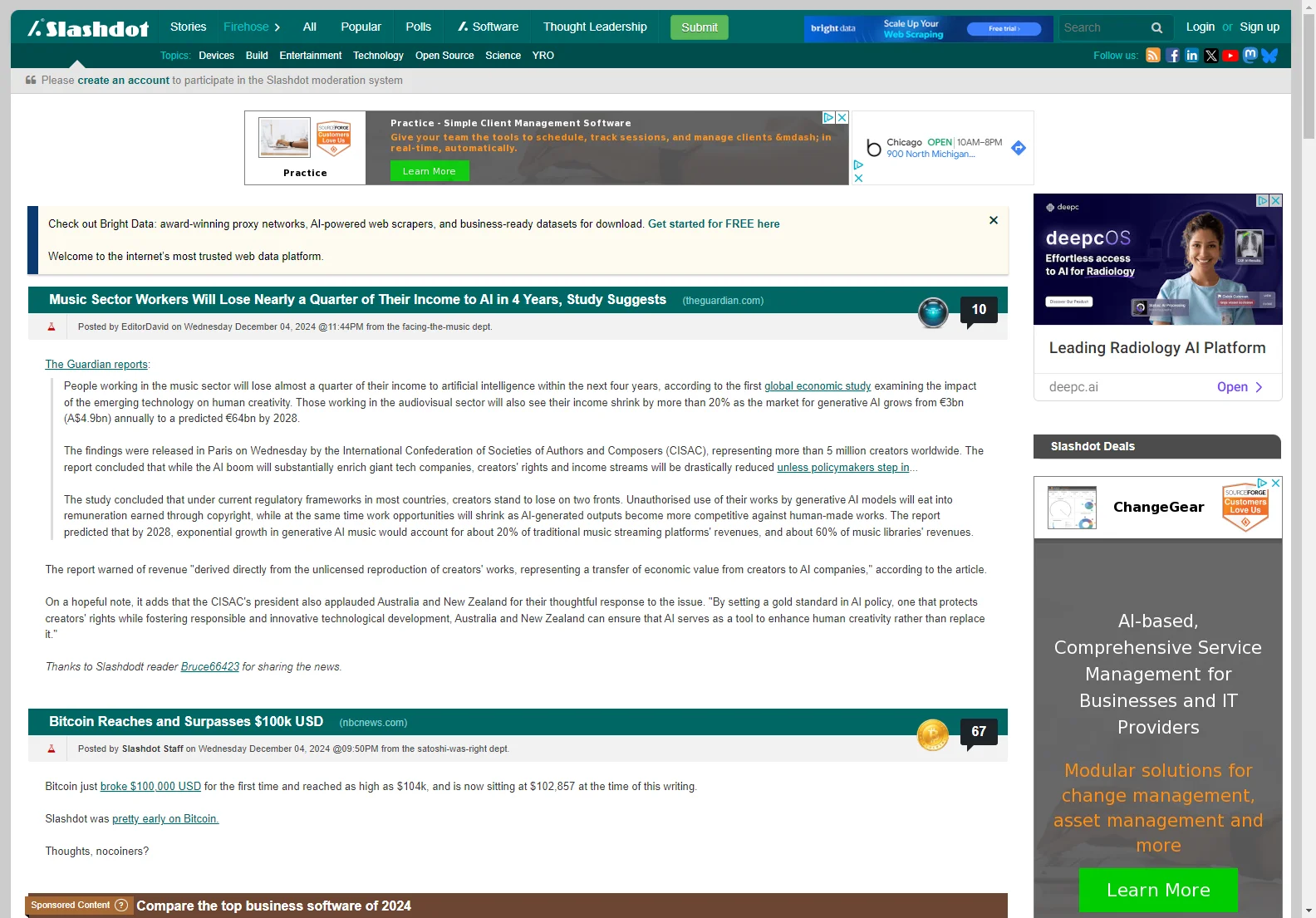Select the Technology topic
The width and height of the screenshot is (1316, 918).
[x=378, y=56]
